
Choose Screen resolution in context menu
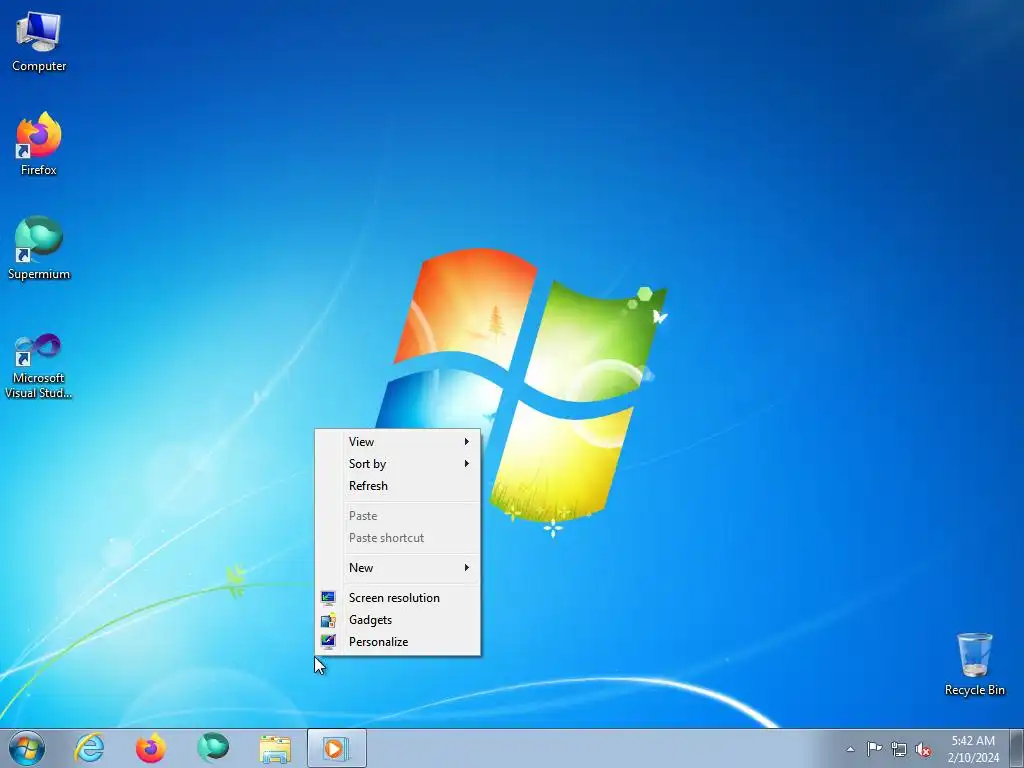click(x=398, y=598)
